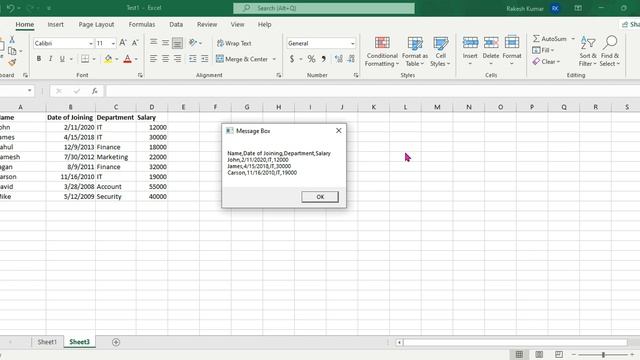Open the Data tab
The height and width of the screenshot is (360, 640).
pyautogui.click(x=176, y=24)
